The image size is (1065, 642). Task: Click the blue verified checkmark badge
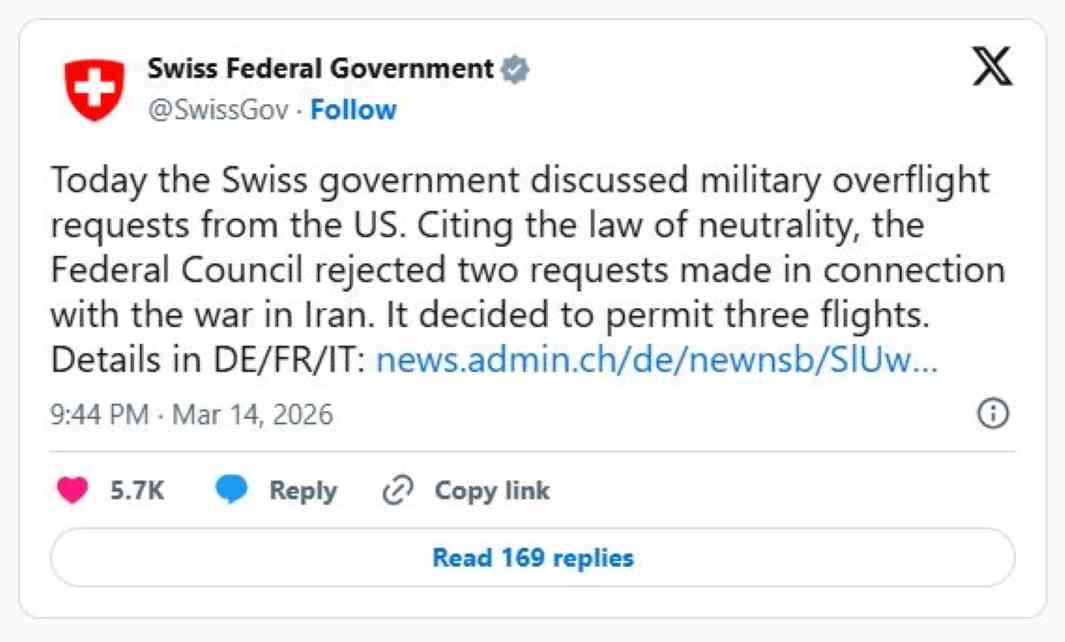point(515,70)
